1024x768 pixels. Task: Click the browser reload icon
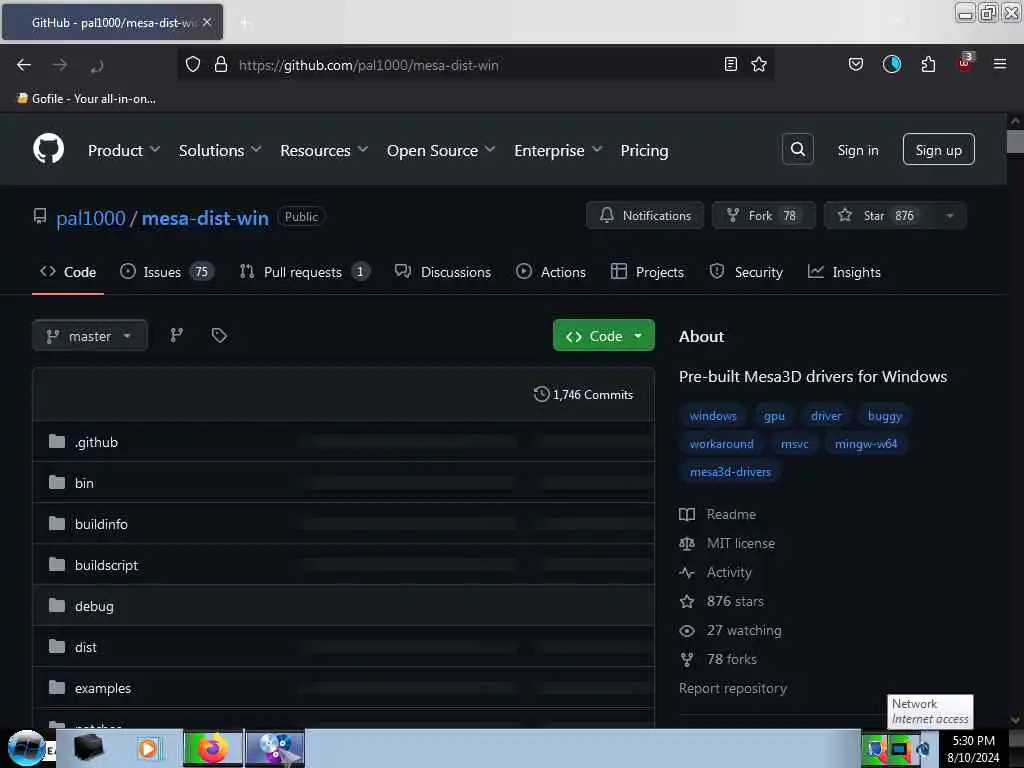pos(97,65)
